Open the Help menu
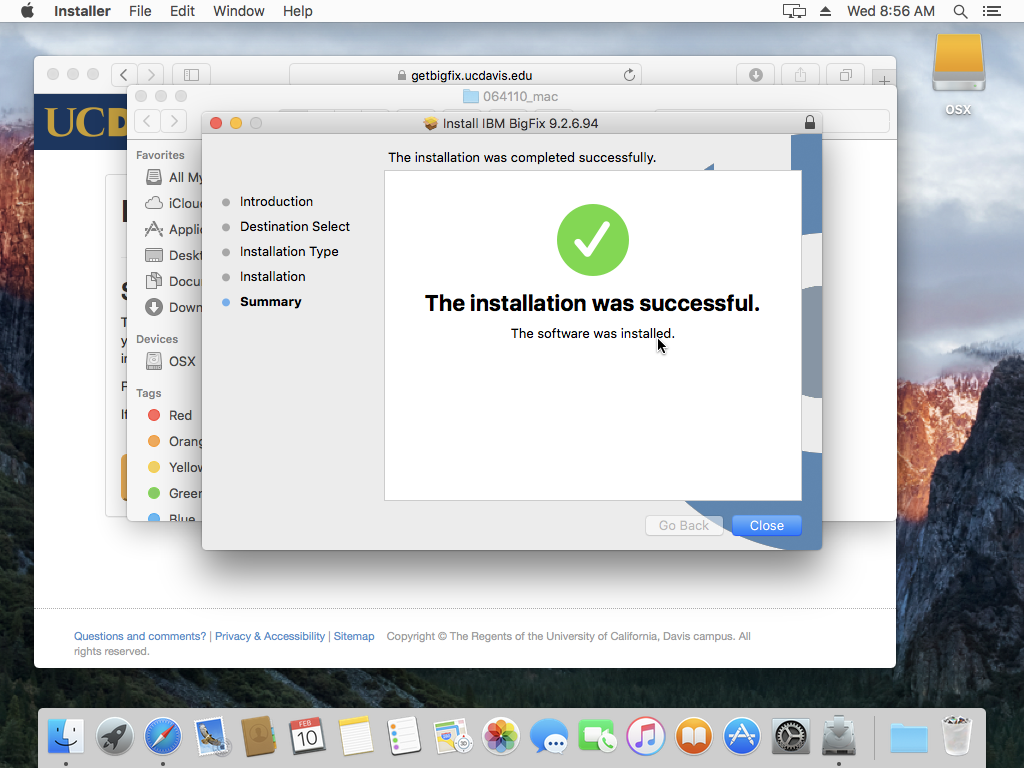 [298, 11]
